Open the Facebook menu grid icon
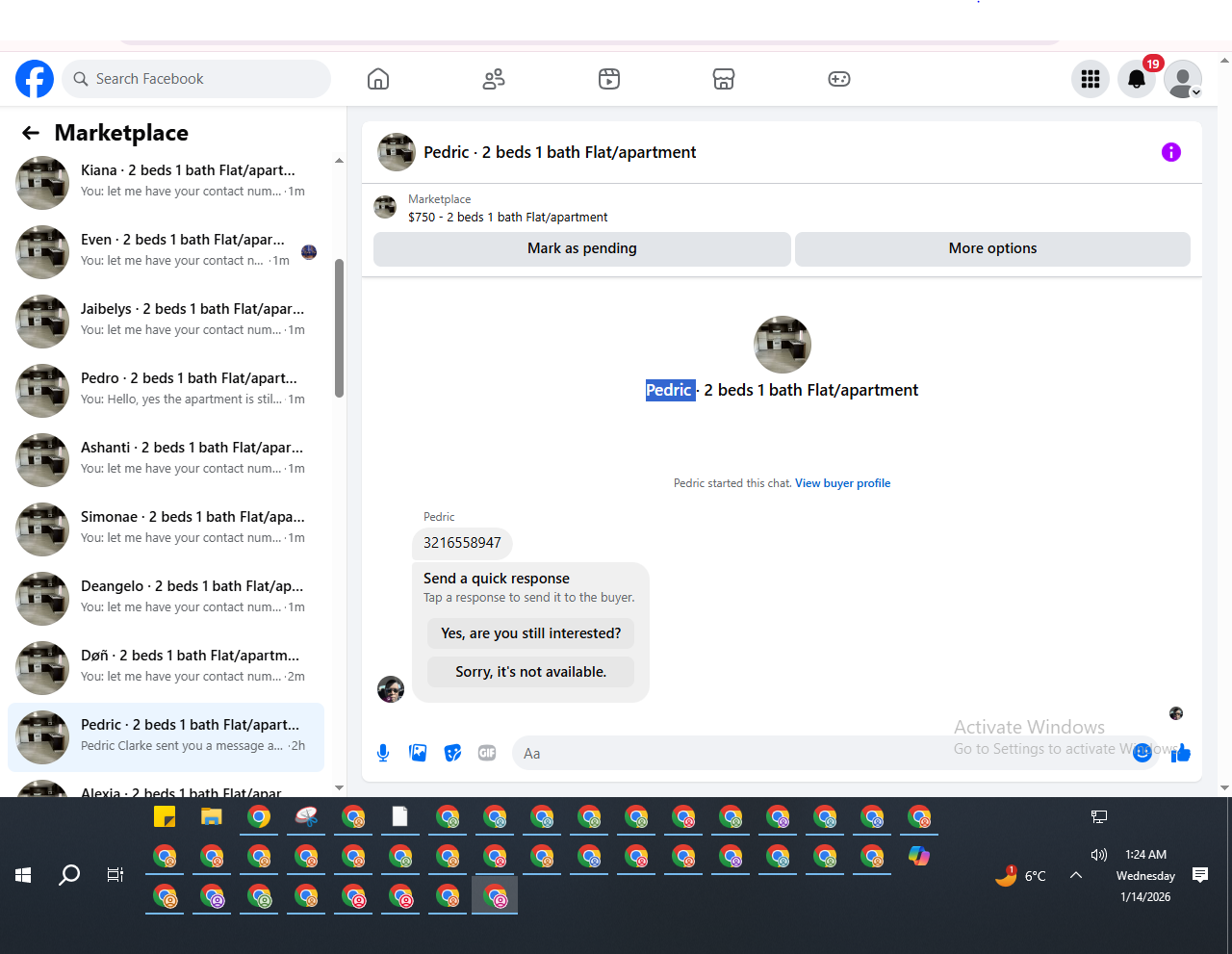Screen dimensions: 1232x954 (x=1091, y=79)
